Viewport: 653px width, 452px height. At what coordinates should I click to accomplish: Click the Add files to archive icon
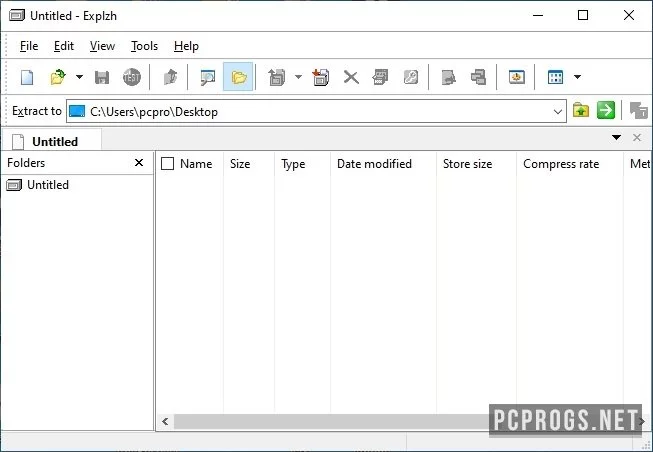click(321, 77)
